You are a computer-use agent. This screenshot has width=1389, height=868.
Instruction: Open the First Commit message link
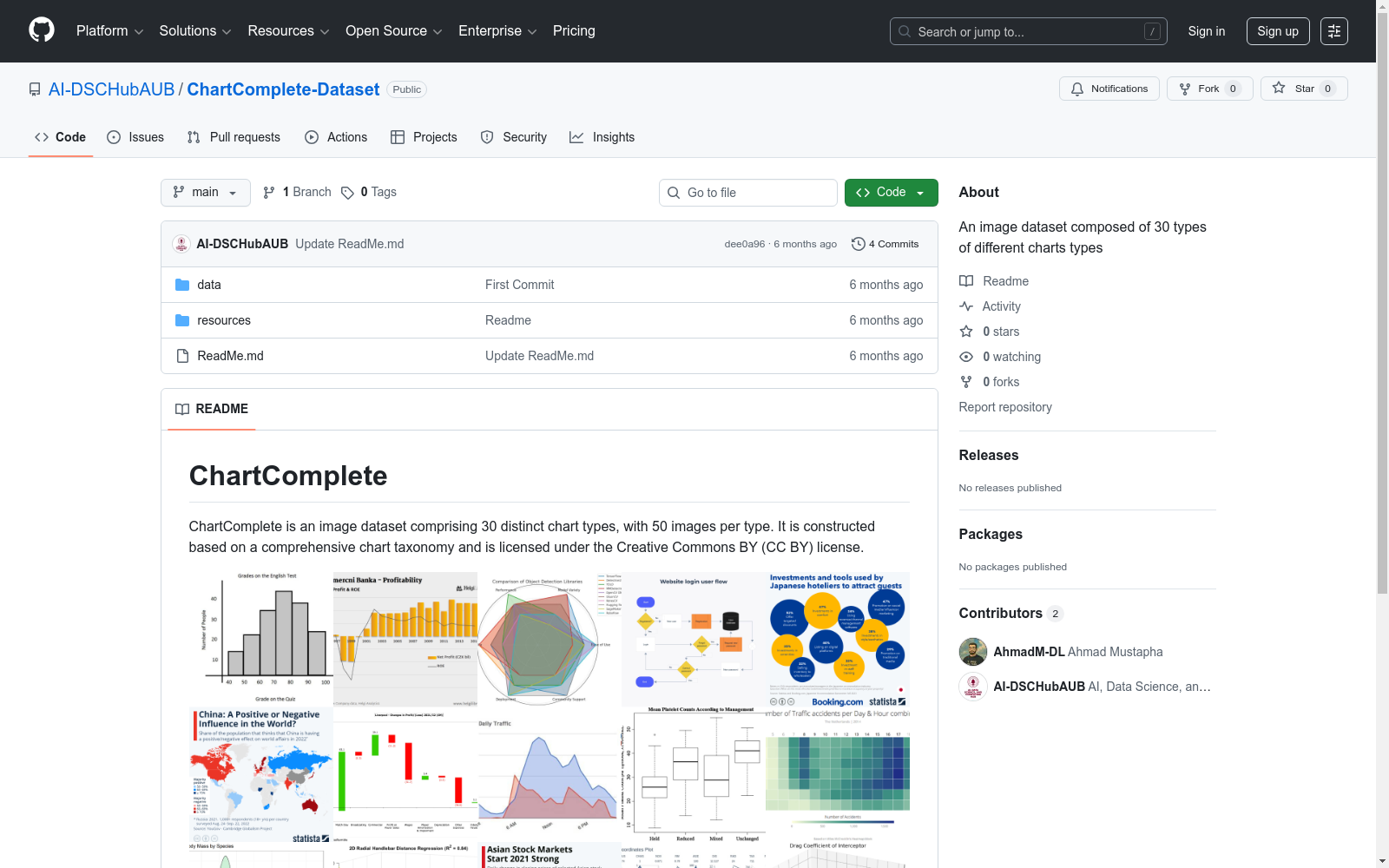pyautogui.click(x=519, y=285)
